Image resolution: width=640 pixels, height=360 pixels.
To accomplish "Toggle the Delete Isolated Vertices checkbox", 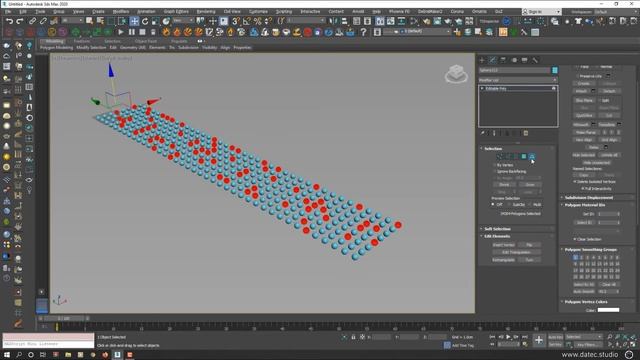I will [x=575, y=182].
